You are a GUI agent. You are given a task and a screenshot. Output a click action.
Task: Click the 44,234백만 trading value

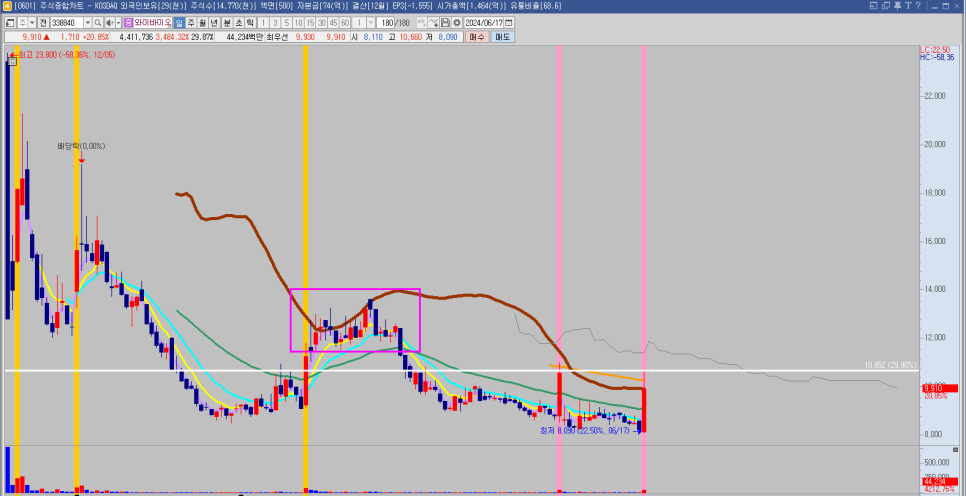pos(245,37)
